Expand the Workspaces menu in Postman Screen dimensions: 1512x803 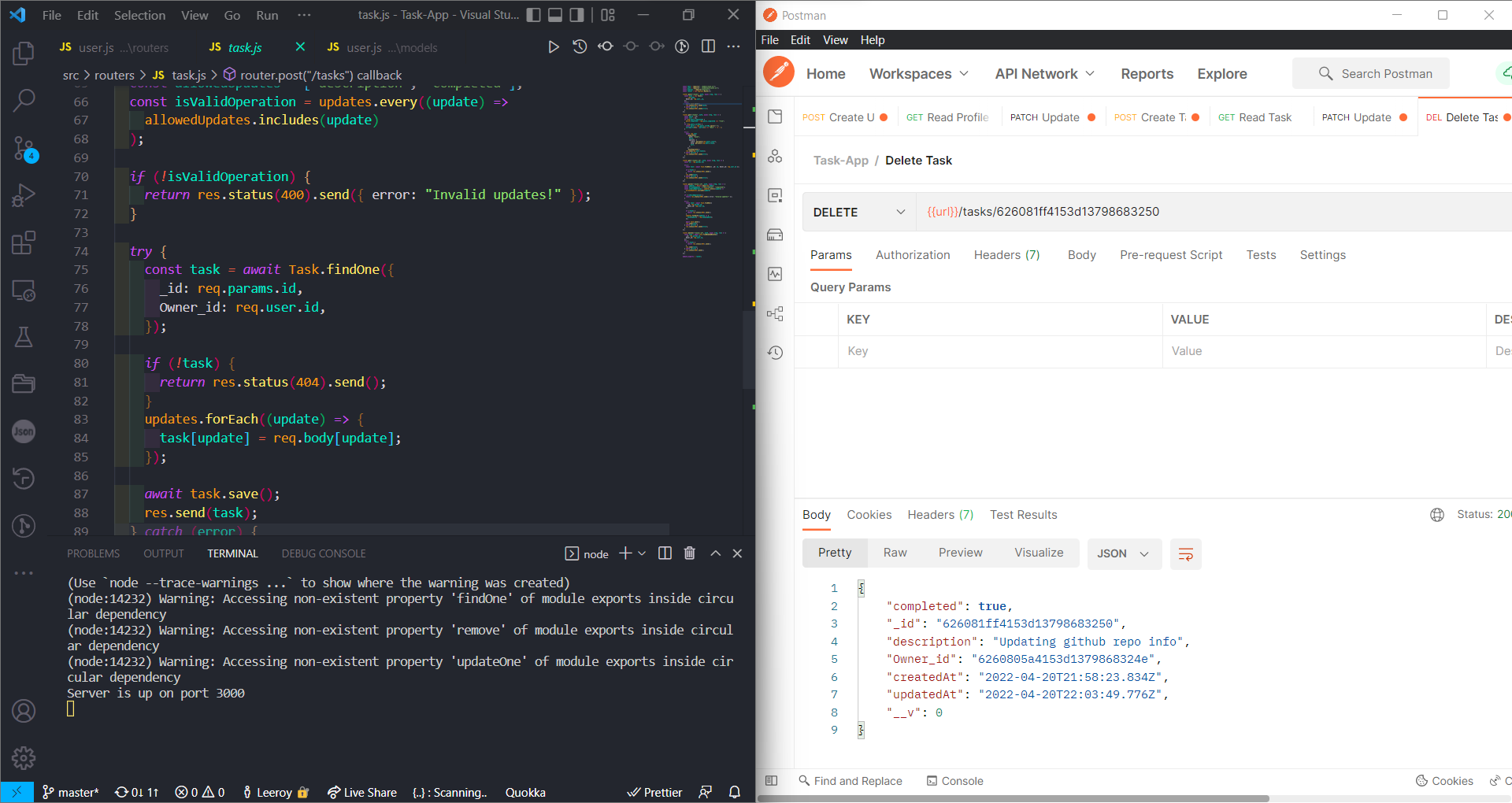pyautogui.click(x=918, y=73)
